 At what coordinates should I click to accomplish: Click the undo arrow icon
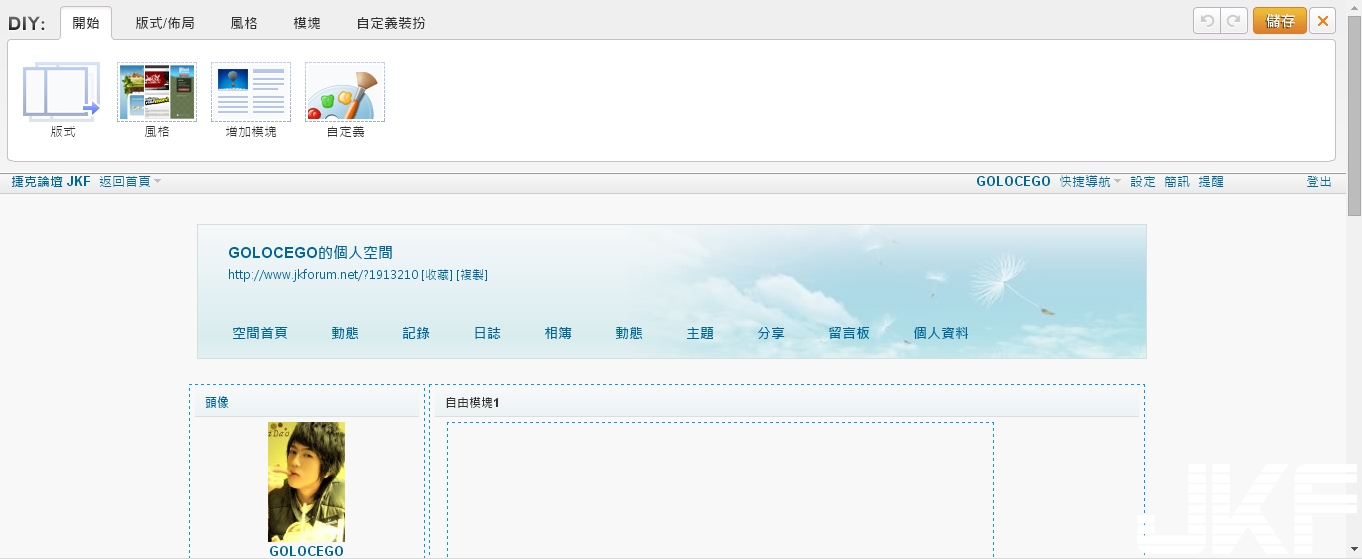click(x=1207, y=21)
